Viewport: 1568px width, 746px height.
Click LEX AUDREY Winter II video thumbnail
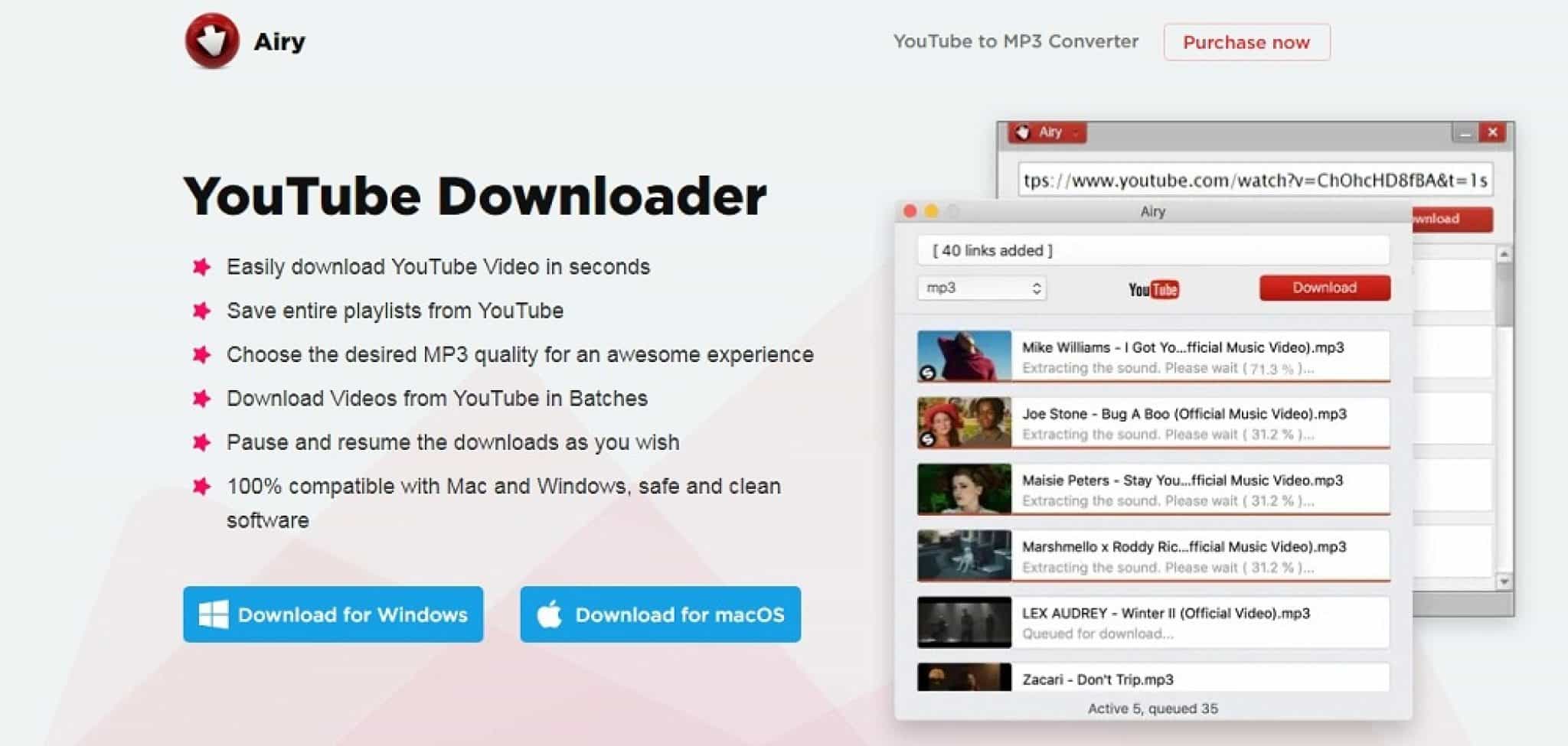(x=964, y=622)
